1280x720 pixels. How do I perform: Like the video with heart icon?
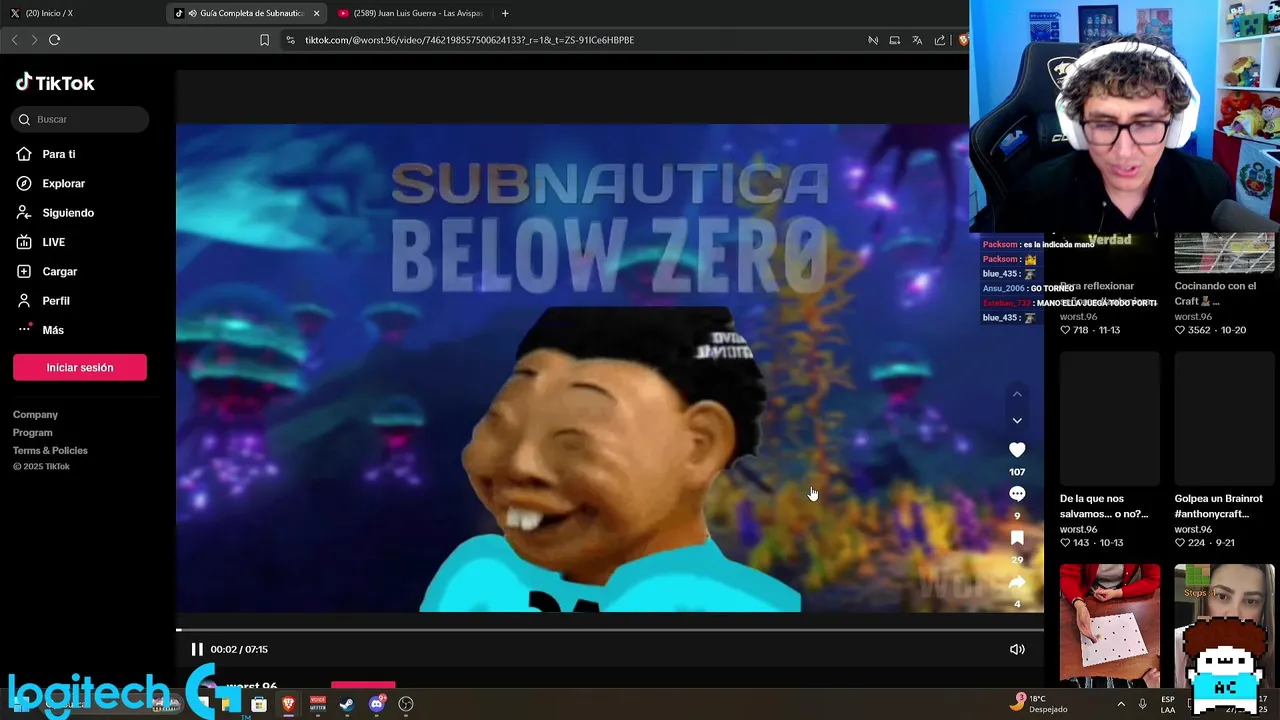click(1017, 450)
